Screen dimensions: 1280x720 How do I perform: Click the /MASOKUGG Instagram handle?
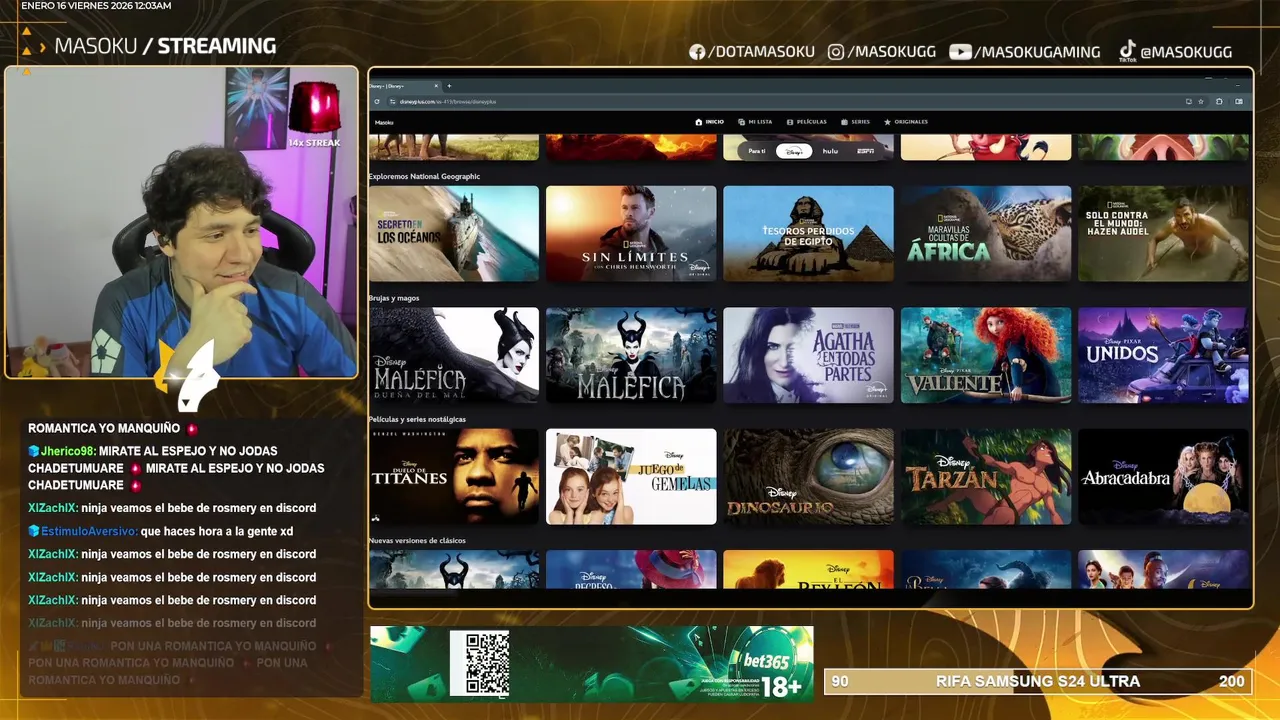(891, 52)
